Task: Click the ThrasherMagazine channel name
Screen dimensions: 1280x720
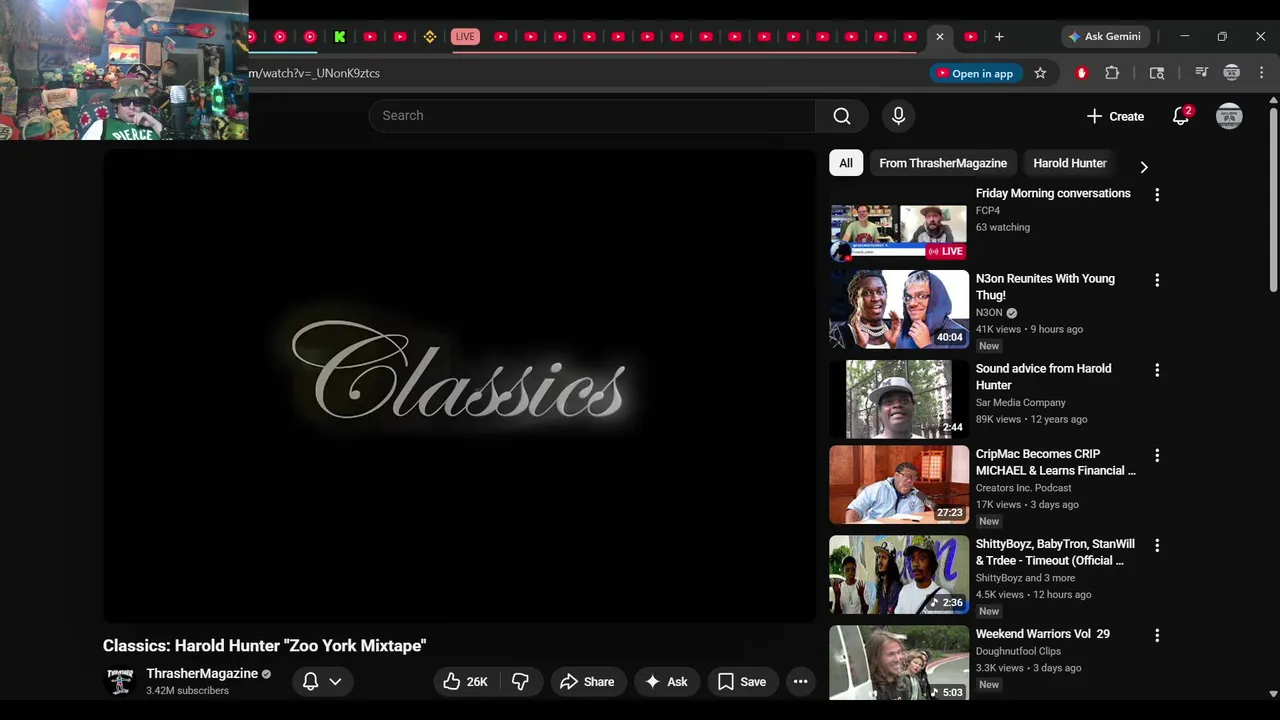Action: pyautogui.click(x=202, y=674)
